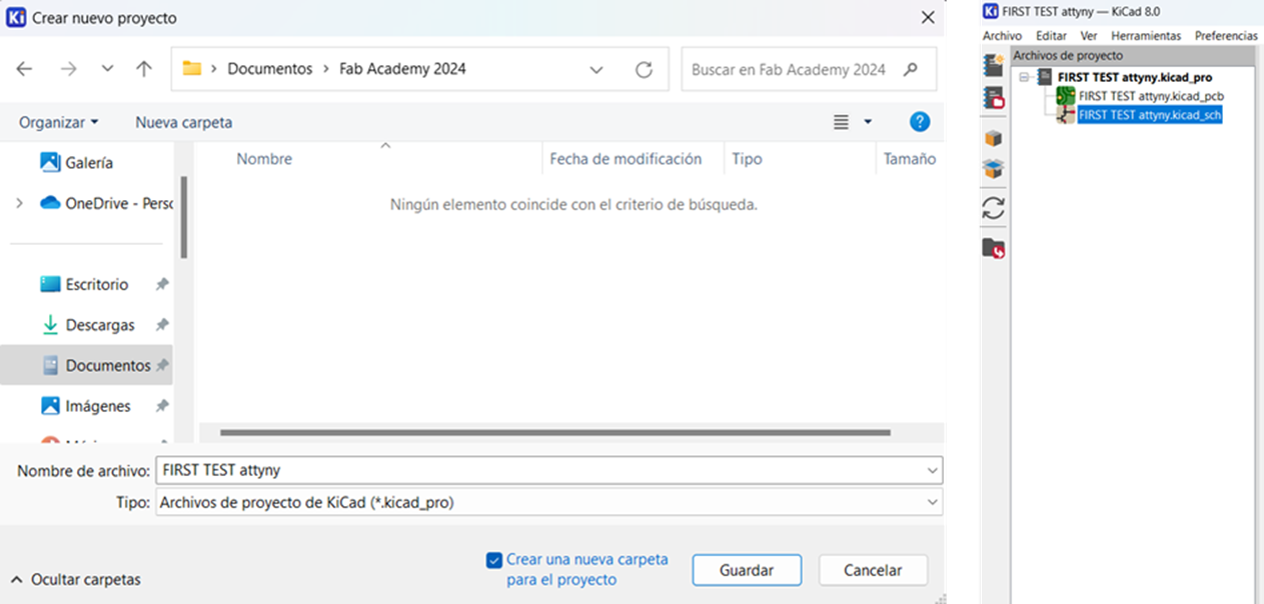Click the 'Archivos de proyecto' panel header
Screen dimensions: 1264x604
pos(1133,56)
